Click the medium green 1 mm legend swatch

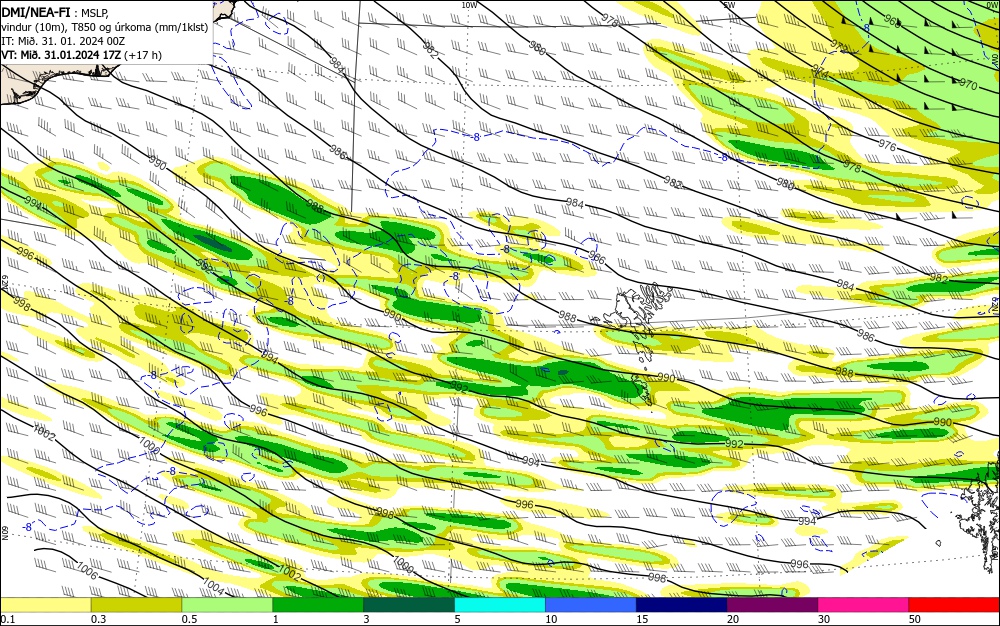tap(318, 605)
